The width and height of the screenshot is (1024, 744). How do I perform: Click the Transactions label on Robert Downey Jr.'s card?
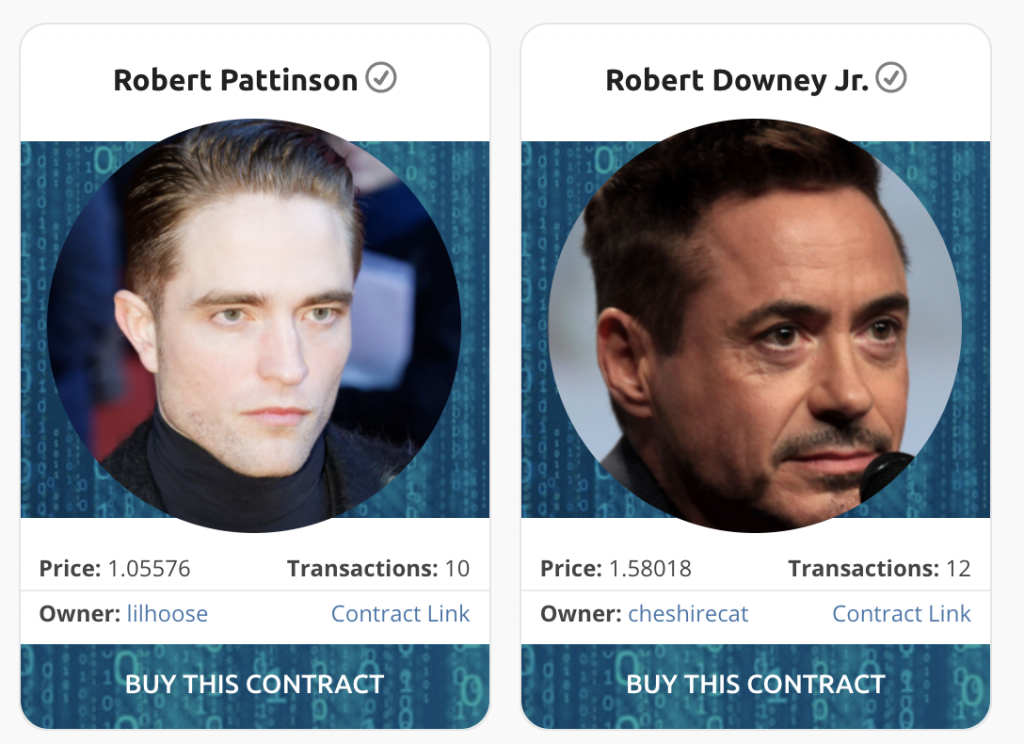pyautogui.click(x=863, y=569)
